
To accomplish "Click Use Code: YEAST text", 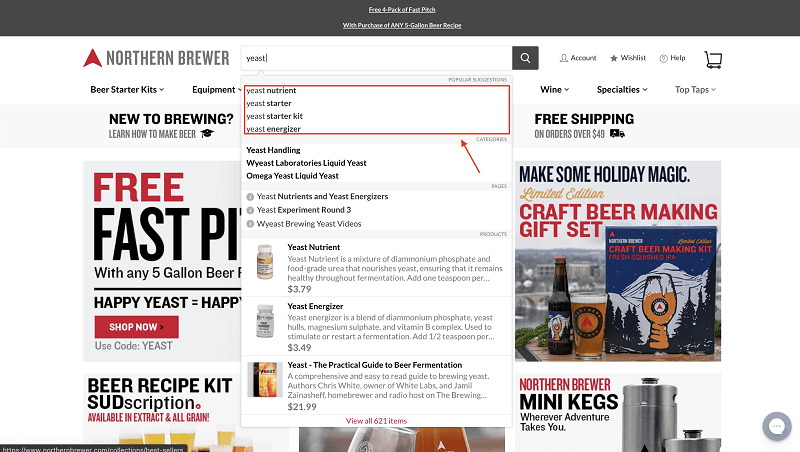I will pos(134,346).
